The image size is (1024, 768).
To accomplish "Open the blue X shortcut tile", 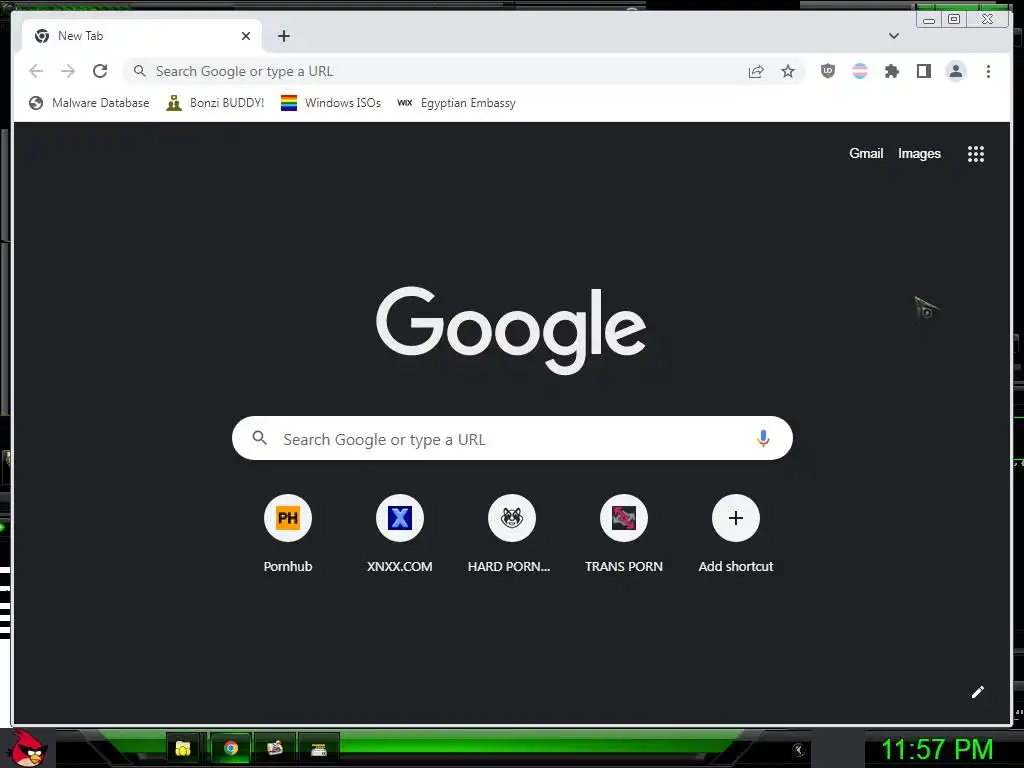I will coord(400,518).
